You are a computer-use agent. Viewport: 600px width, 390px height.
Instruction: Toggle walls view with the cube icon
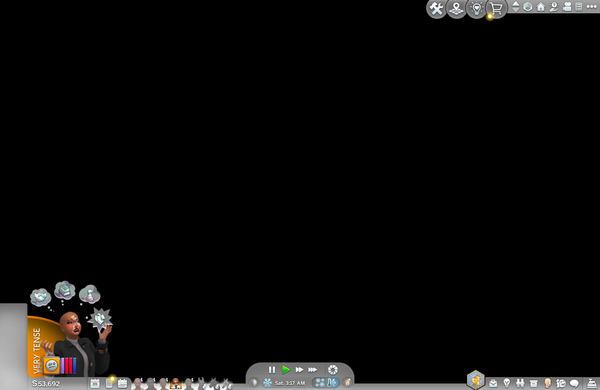coord(528,7)
